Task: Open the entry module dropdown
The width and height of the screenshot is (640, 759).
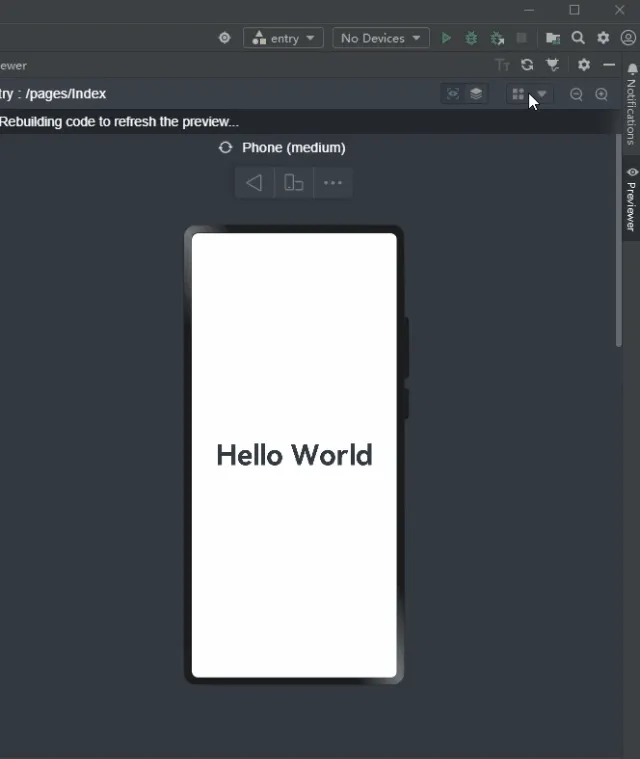Action: point(283,38)
